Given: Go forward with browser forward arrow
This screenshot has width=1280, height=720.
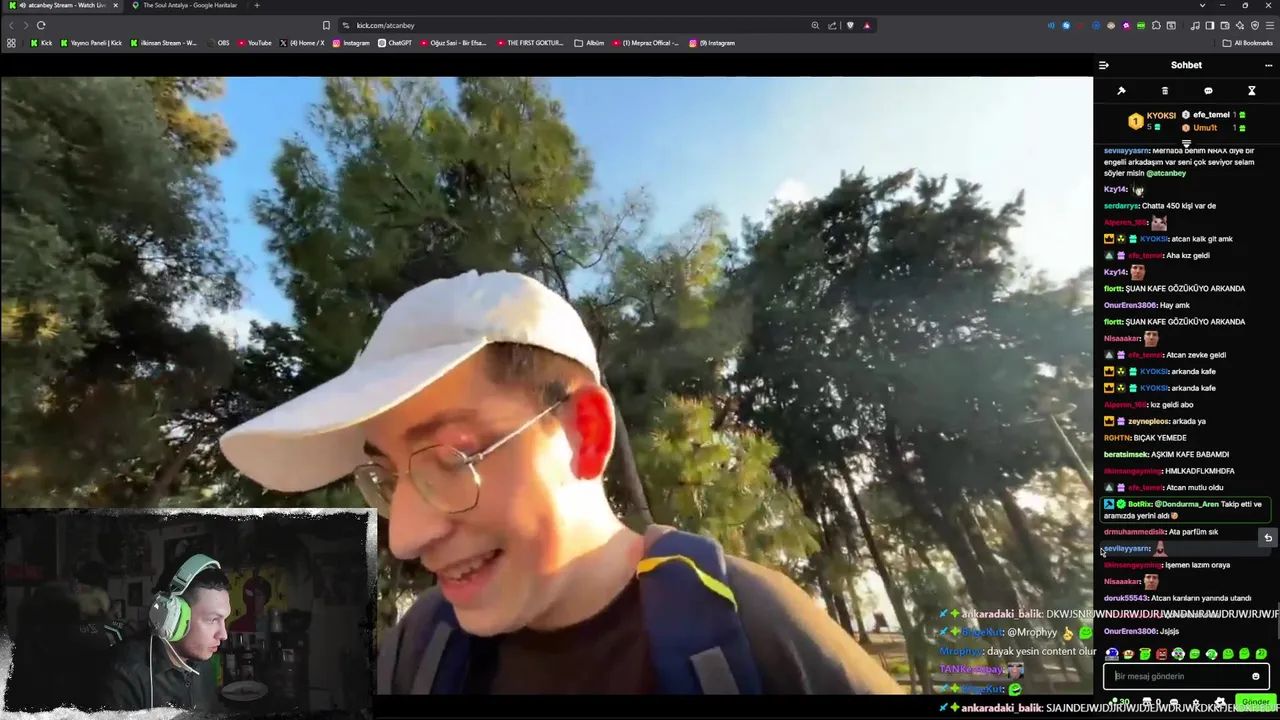Looking at the screenshot, I should click(x=25, y=25).
